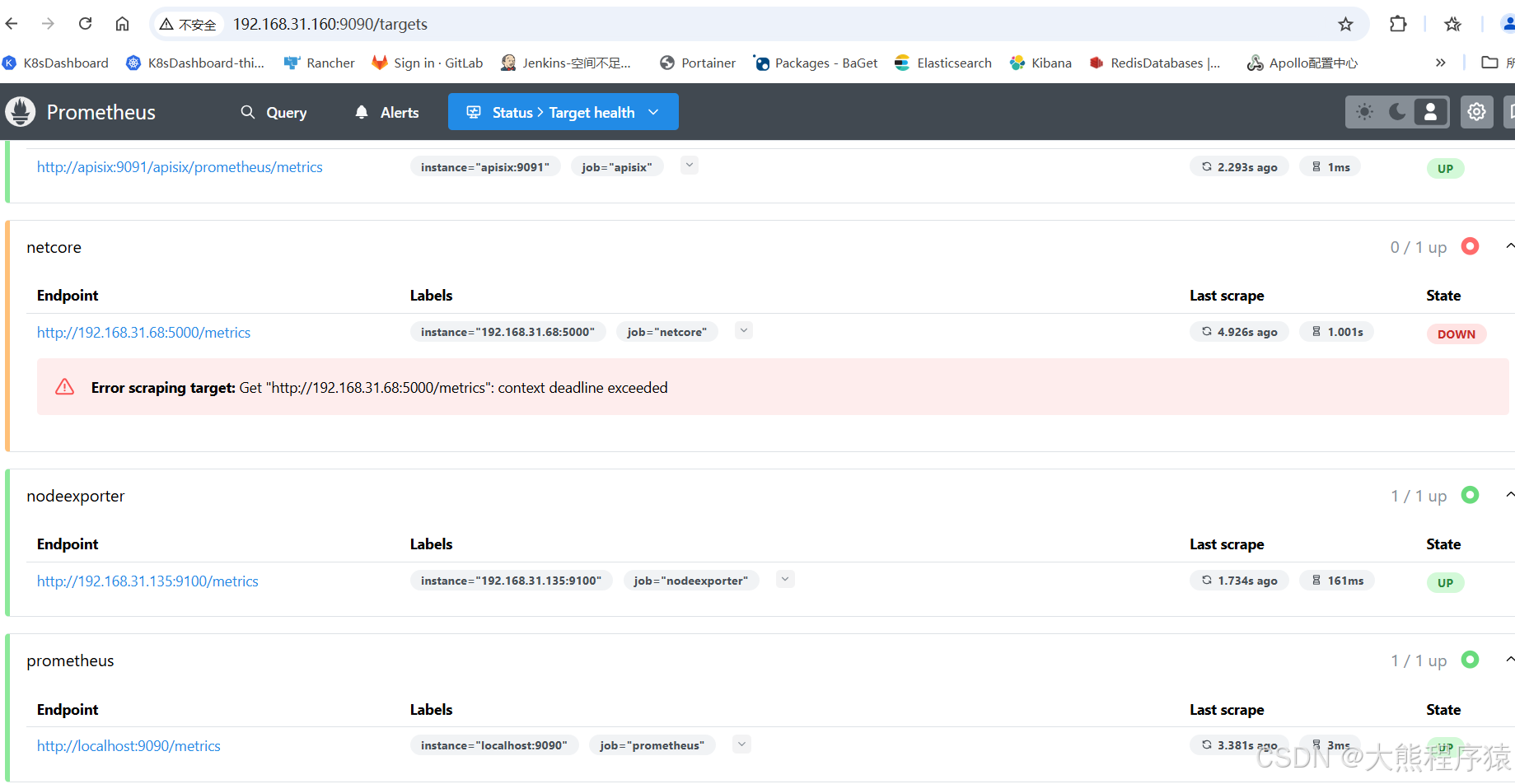Open browser home page
This screenshot has height=784, width=1515.
[122, 24]
